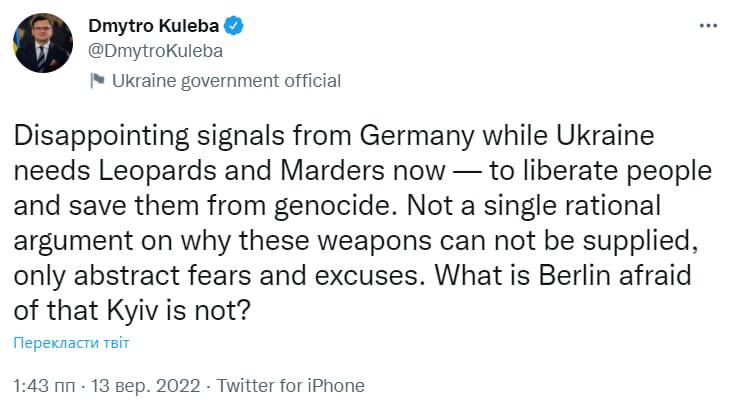Click the Ukraine government official label
732x407 pixels.
point(227,81)
